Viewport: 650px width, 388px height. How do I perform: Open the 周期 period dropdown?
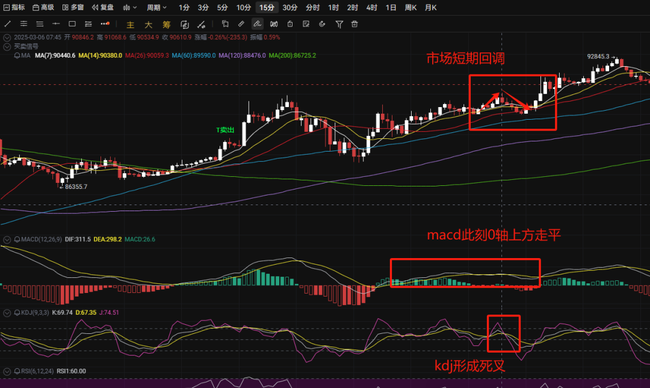157,7
